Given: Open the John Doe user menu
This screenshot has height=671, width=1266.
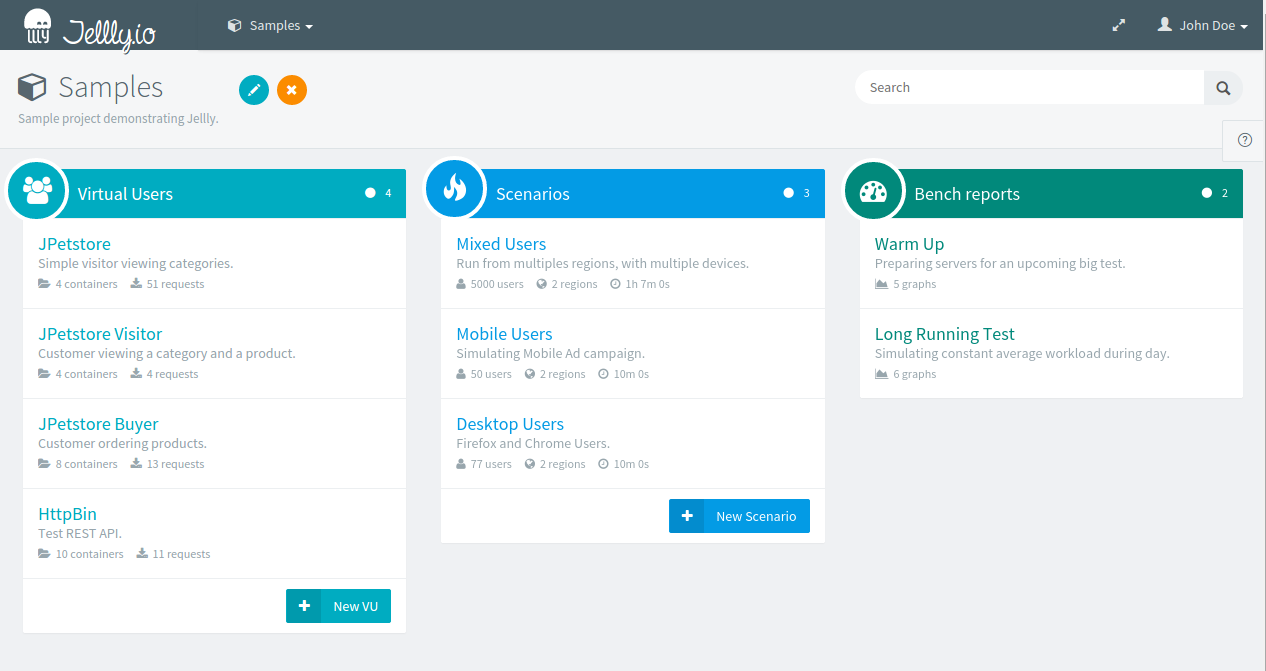Looking at the screenshot, I should (1202, 26).
